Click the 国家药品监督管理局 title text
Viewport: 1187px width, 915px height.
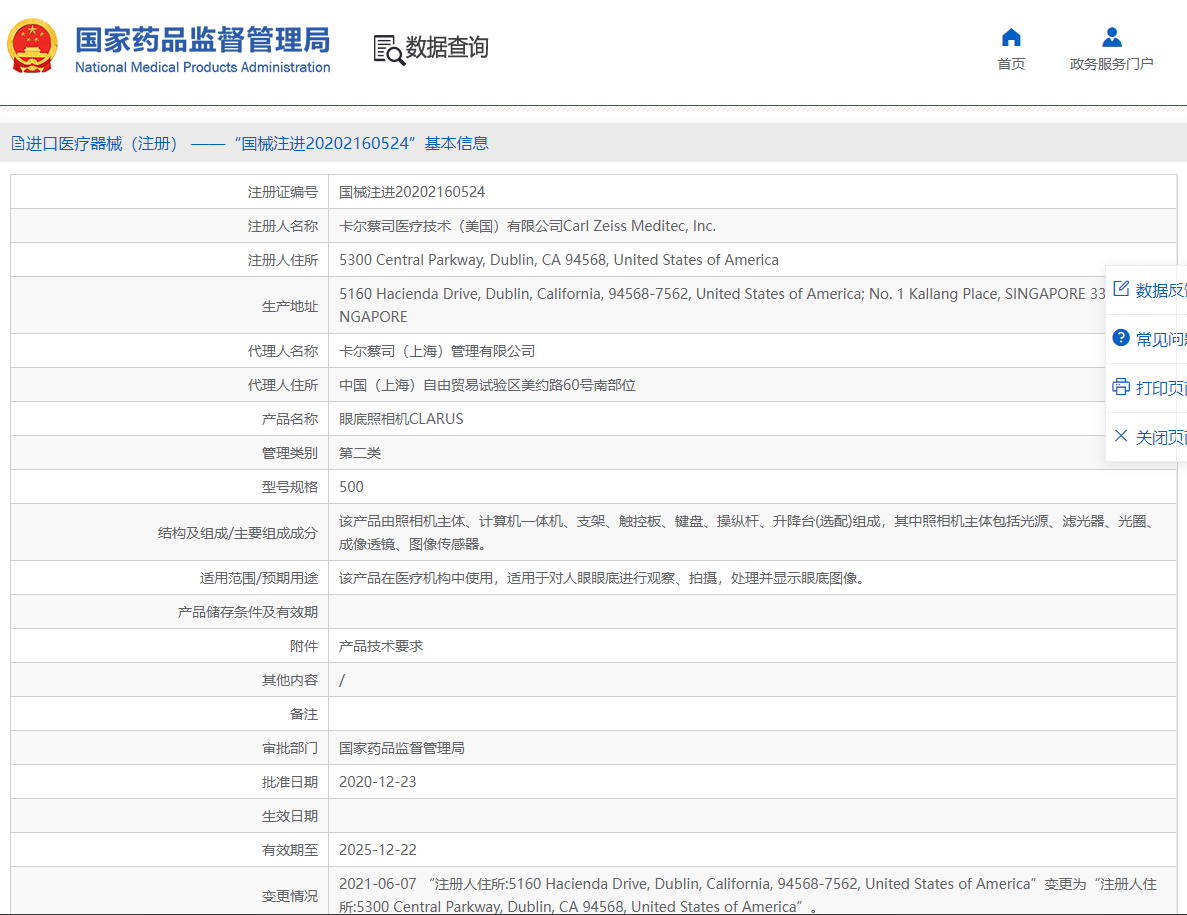[x=203, y=40]
